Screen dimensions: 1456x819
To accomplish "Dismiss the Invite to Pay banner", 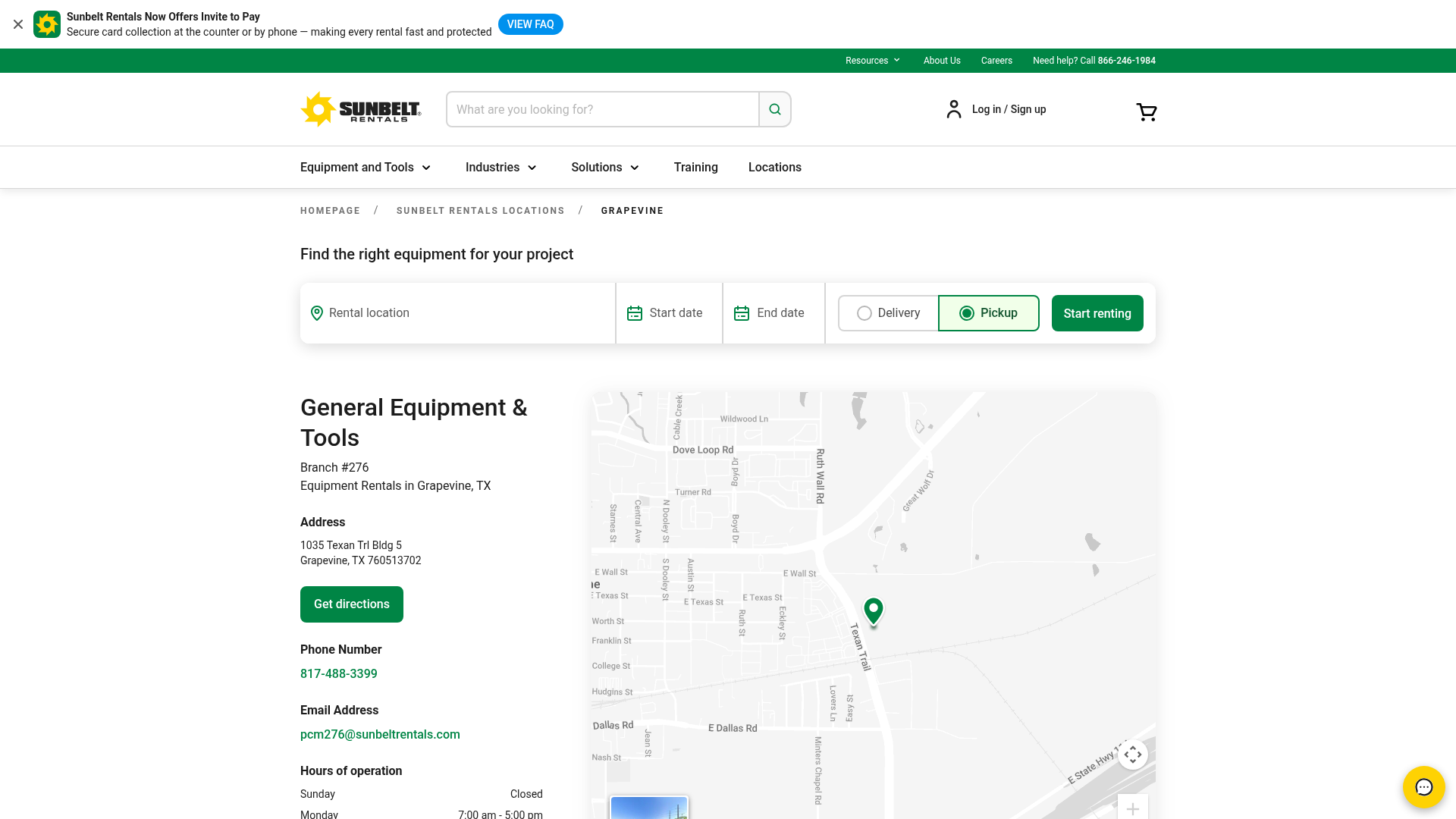I will tap(18, 24).
